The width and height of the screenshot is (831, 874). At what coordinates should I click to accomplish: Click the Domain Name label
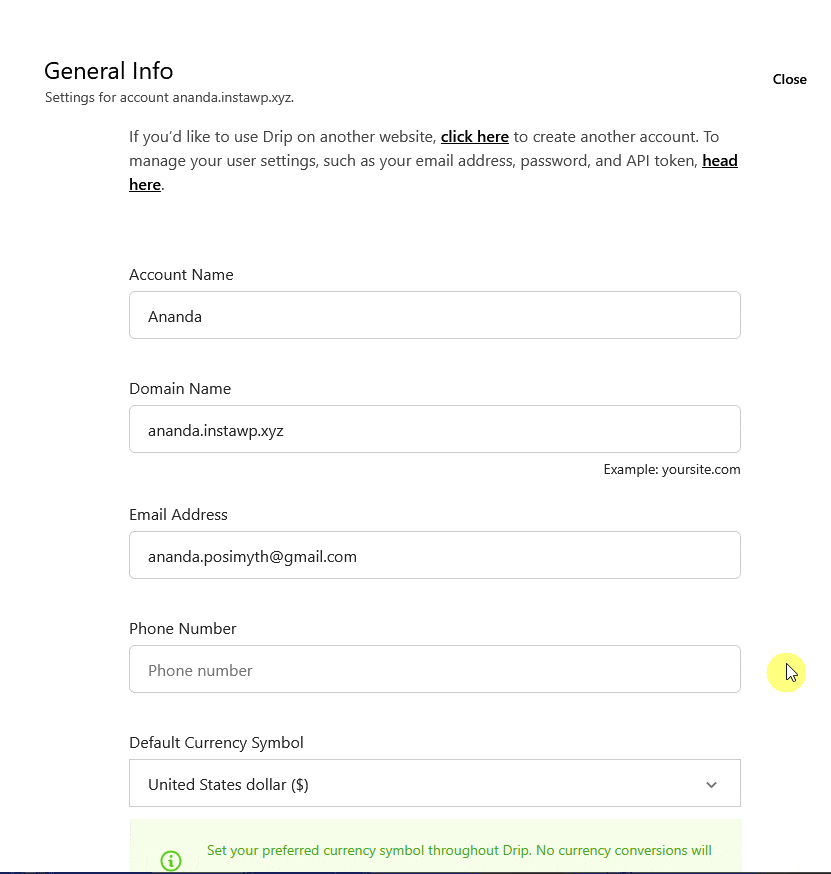(x=180, y=389)
